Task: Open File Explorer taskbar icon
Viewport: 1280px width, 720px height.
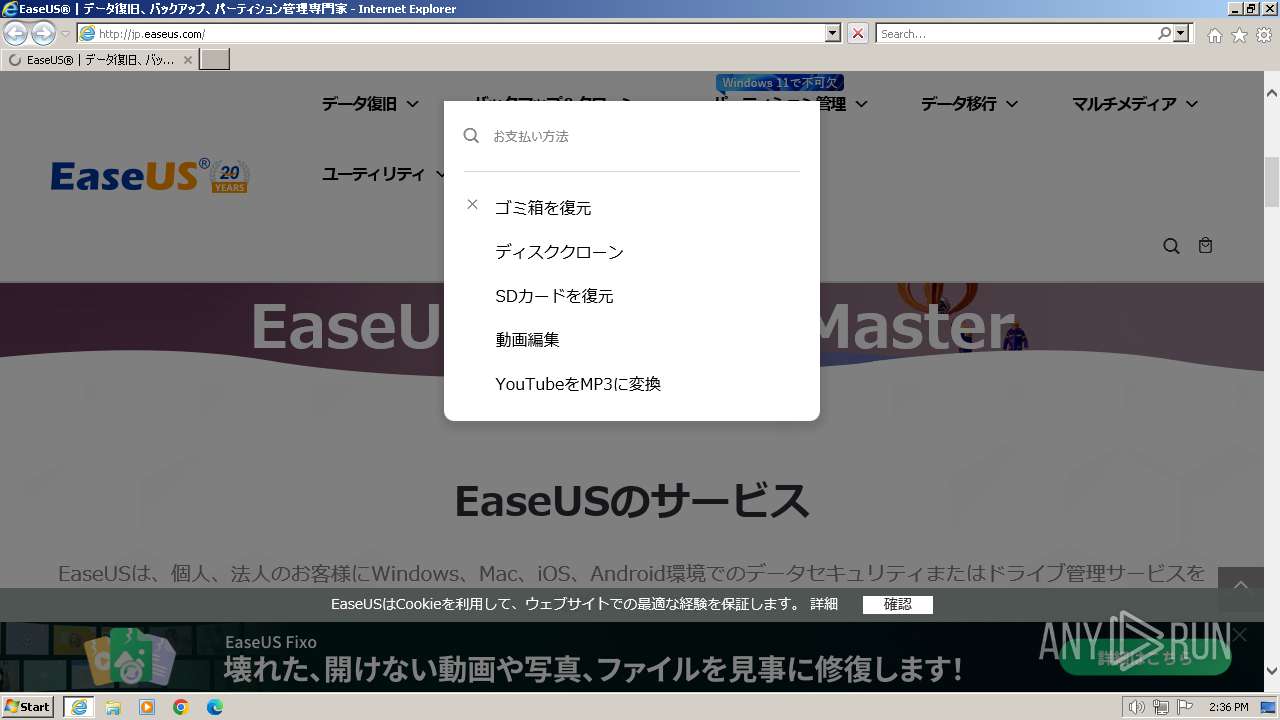Action: tap(113, 707)
